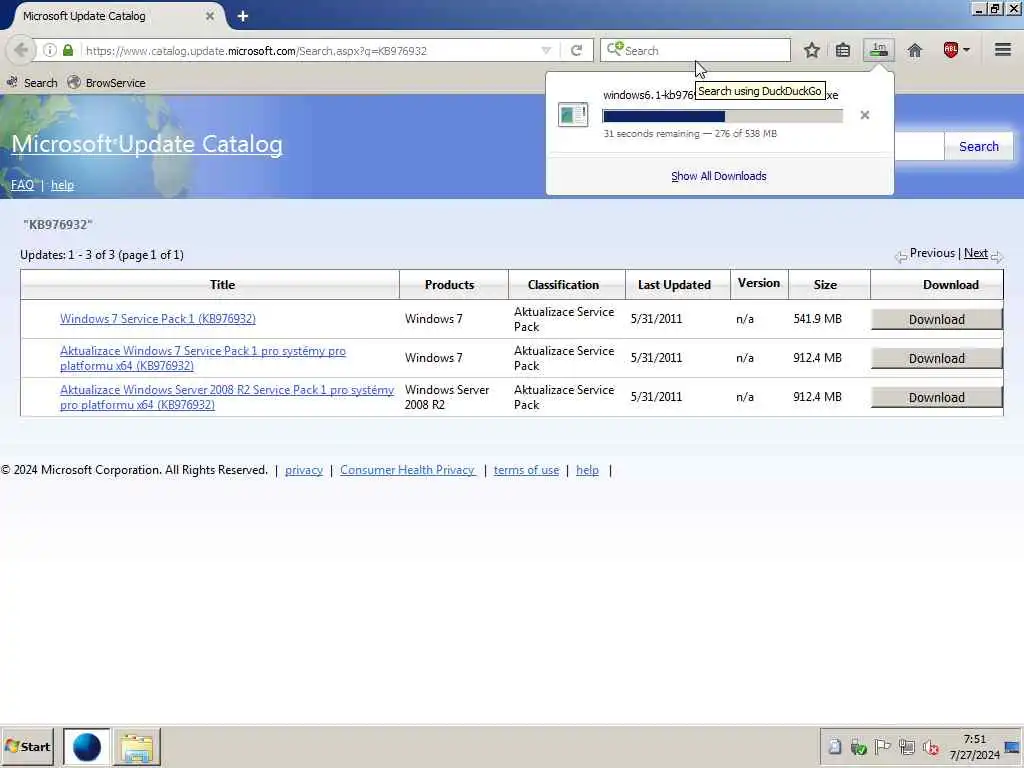Focus the browser Search field
The height and width of the screenshot is (768, 1024).
695,50
